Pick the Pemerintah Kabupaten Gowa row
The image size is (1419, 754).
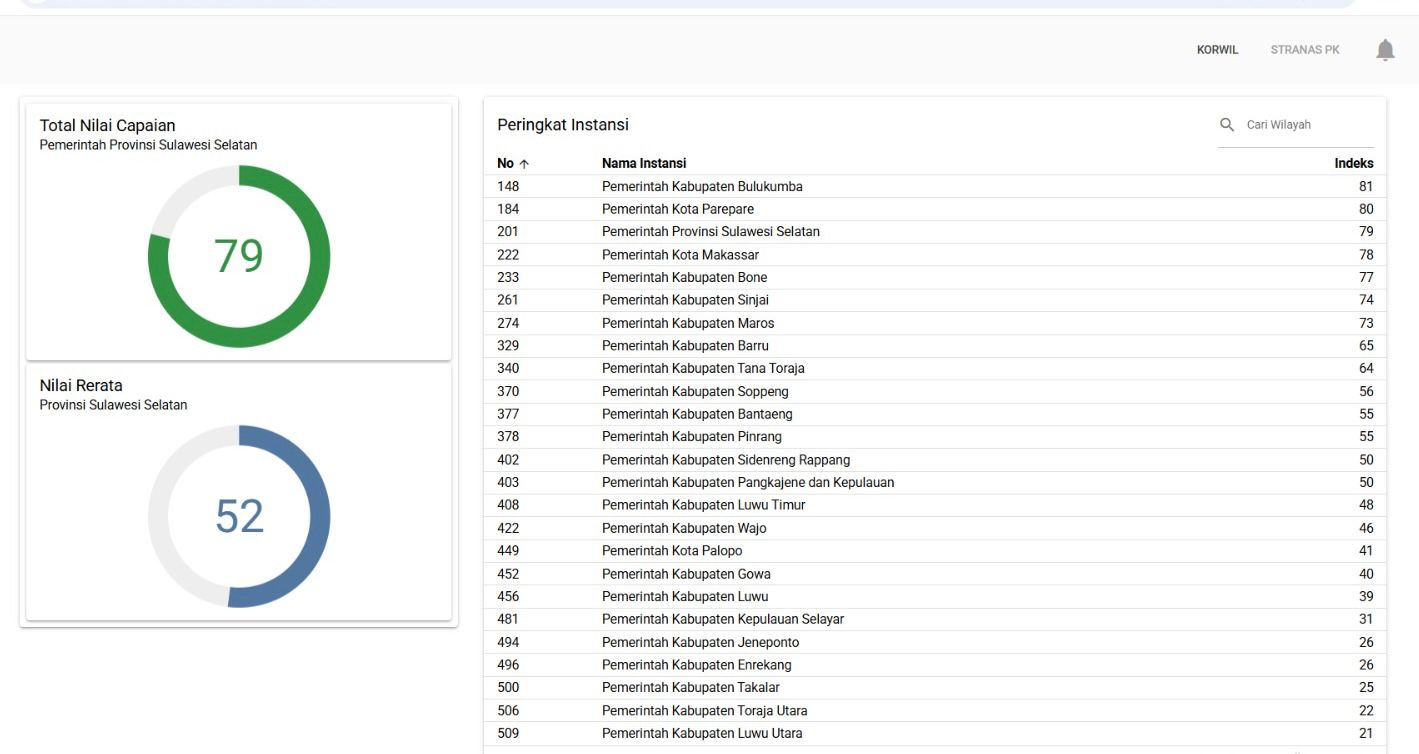(686, 574)
